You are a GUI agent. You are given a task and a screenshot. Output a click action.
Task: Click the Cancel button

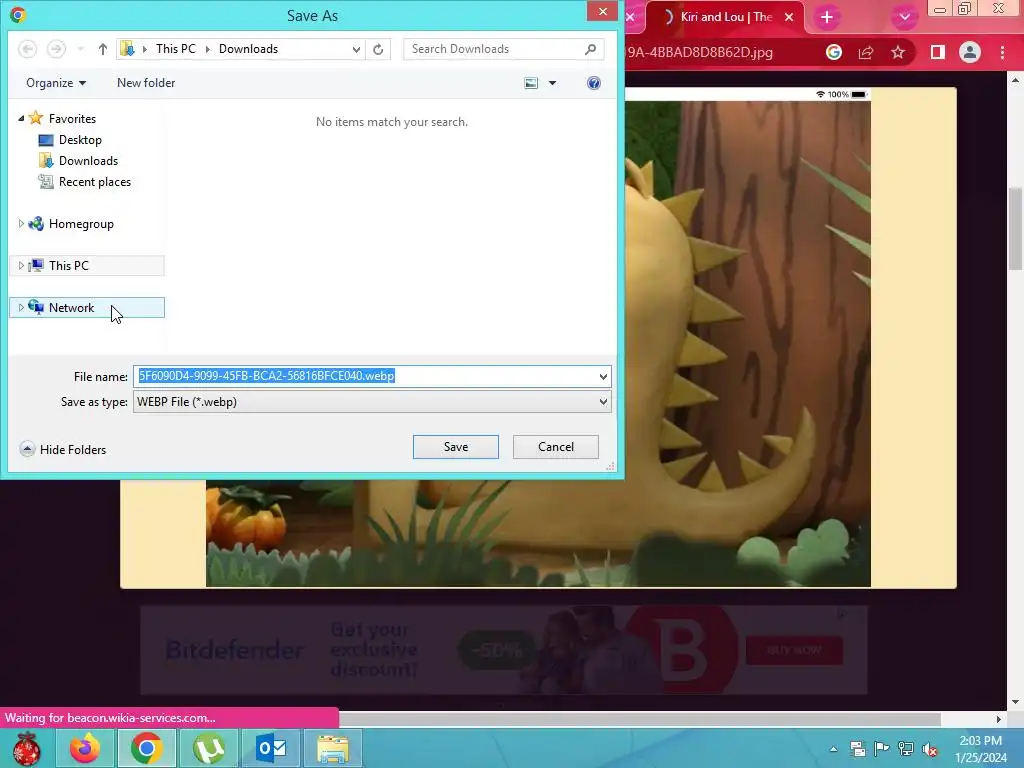(556, 447)
